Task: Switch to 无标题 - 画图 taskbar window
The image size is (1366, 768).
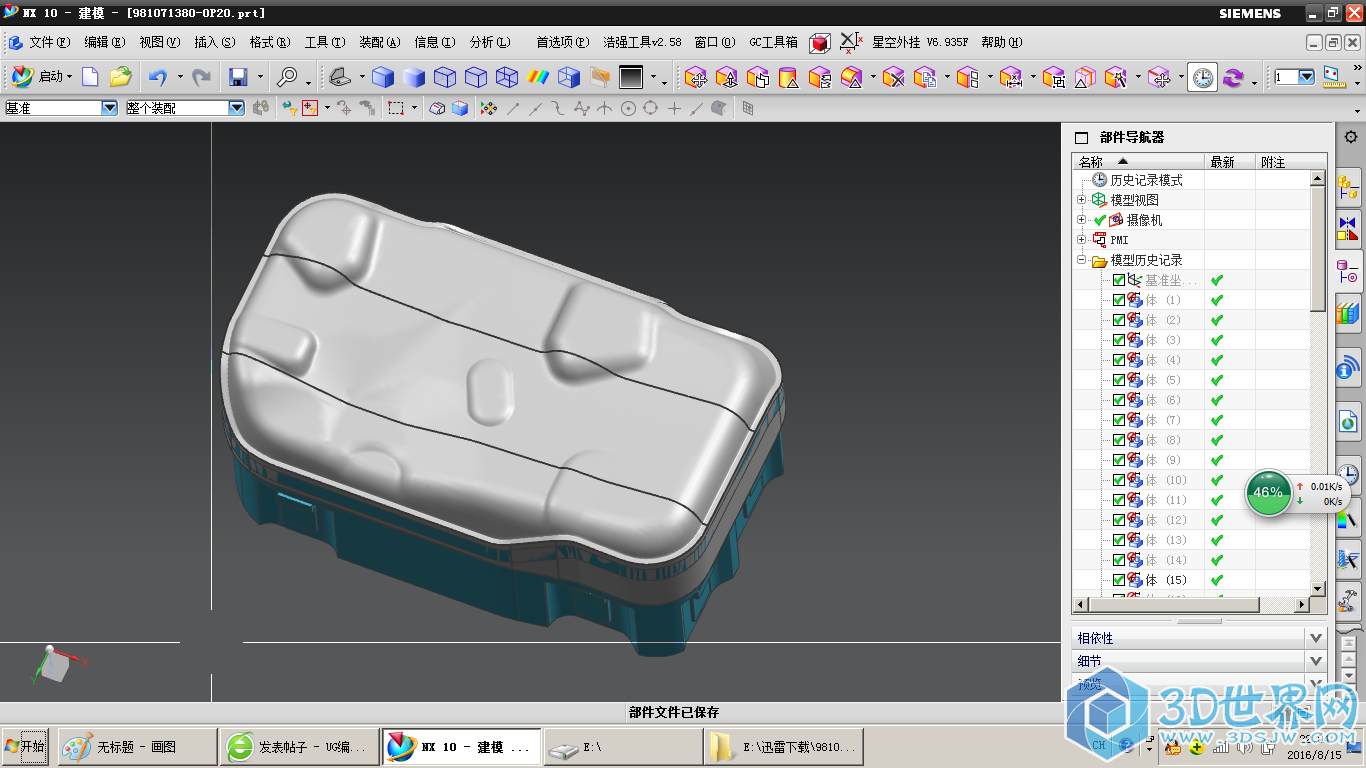Action: click(138, 747)
